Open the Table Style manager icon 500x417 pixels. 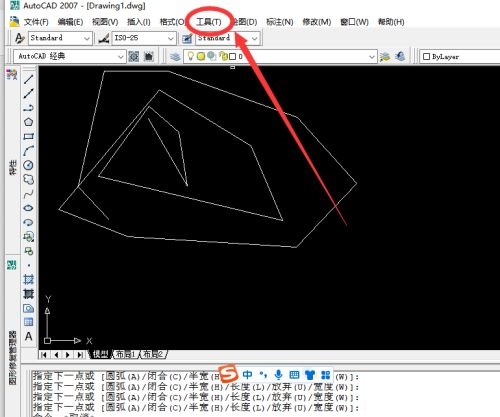[x=187, y=38]
